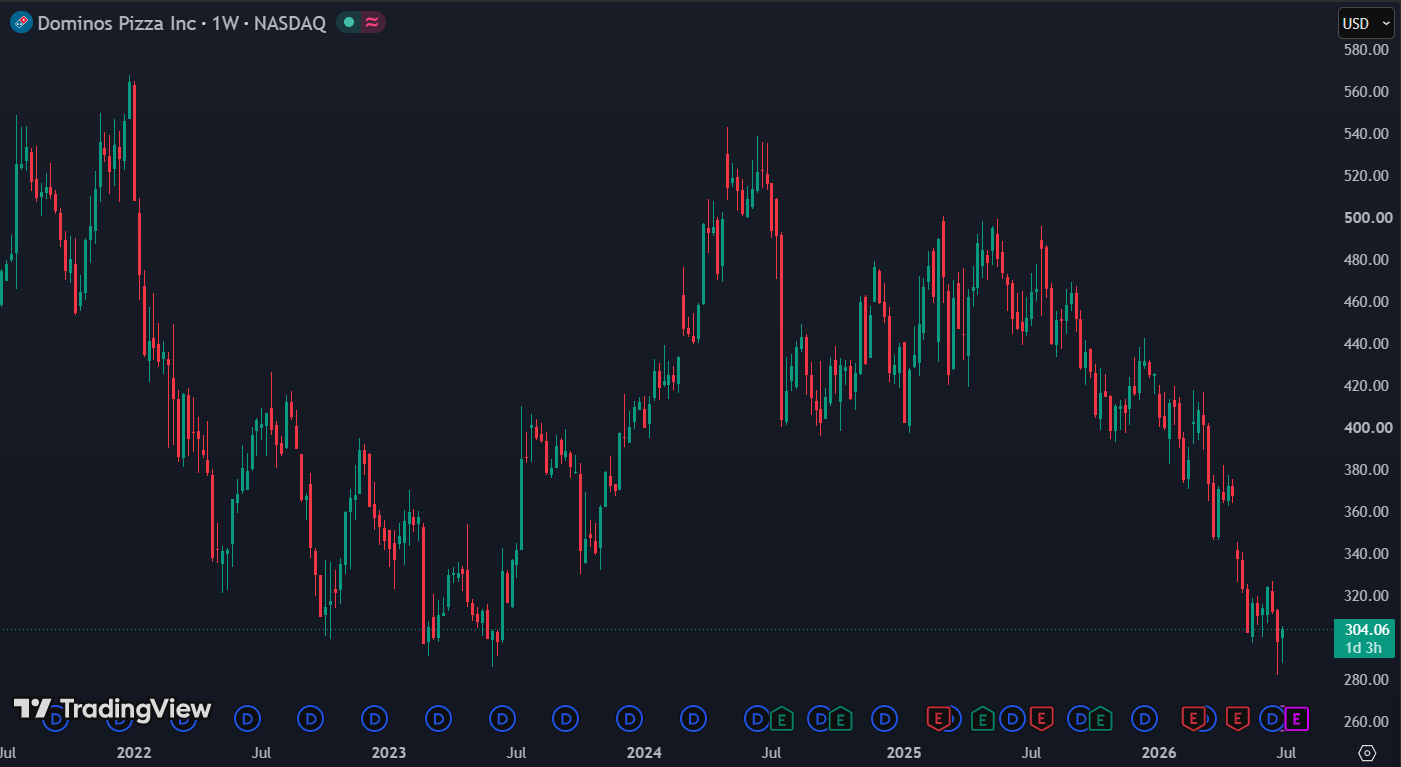
Task: Open the dividend marker nearest the 2024 label
Action: [x=629, y=718]
